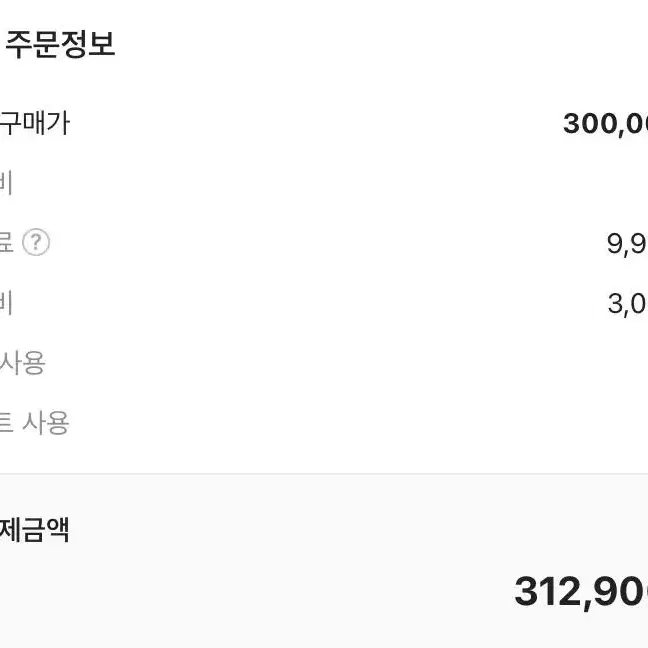Click the 비 label beside the 3,0 amount

click(x=6, y=303)
